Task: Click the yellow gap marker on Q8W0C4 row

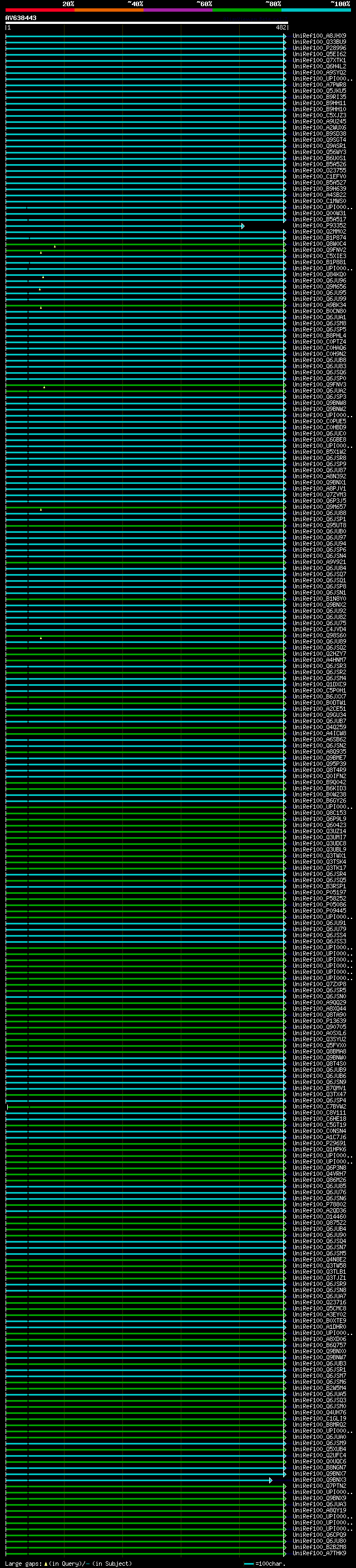Action: click(x=55, y=246)
